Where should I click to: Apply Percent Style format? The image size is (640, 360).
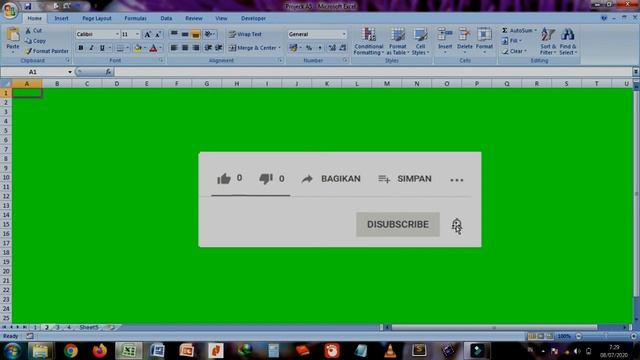(x=309, y=48)
